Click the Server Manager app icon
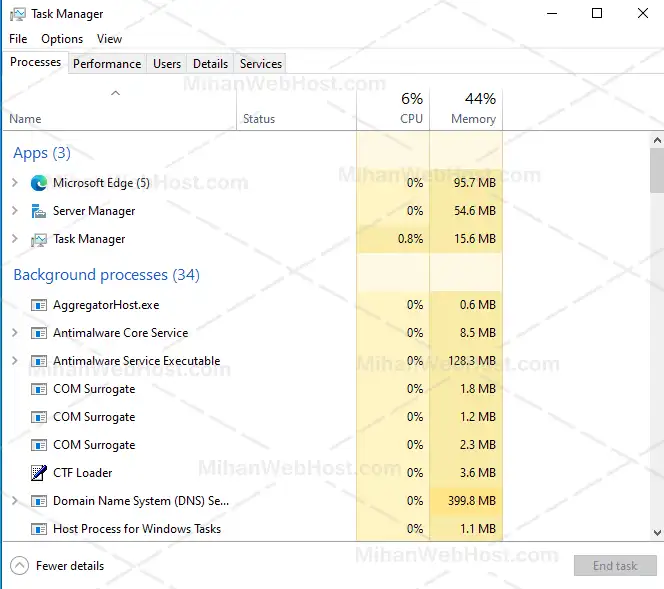The image size is (664, 589). tap(39, 211)
